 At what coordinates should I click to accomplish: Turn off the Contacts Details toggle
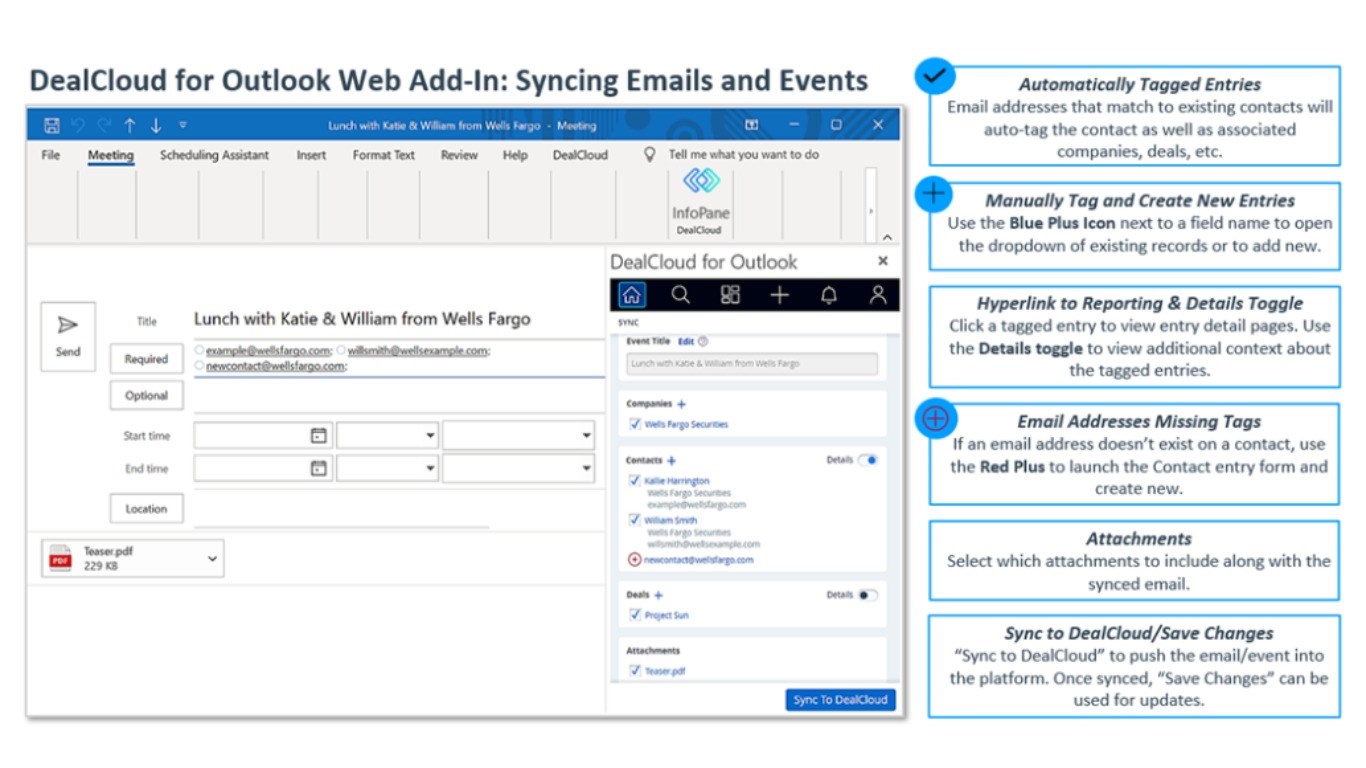pos(868,460)
